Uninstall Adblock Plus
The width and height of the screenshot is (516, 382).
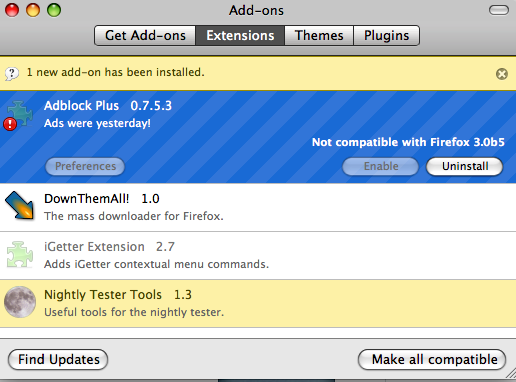point(465,166)
